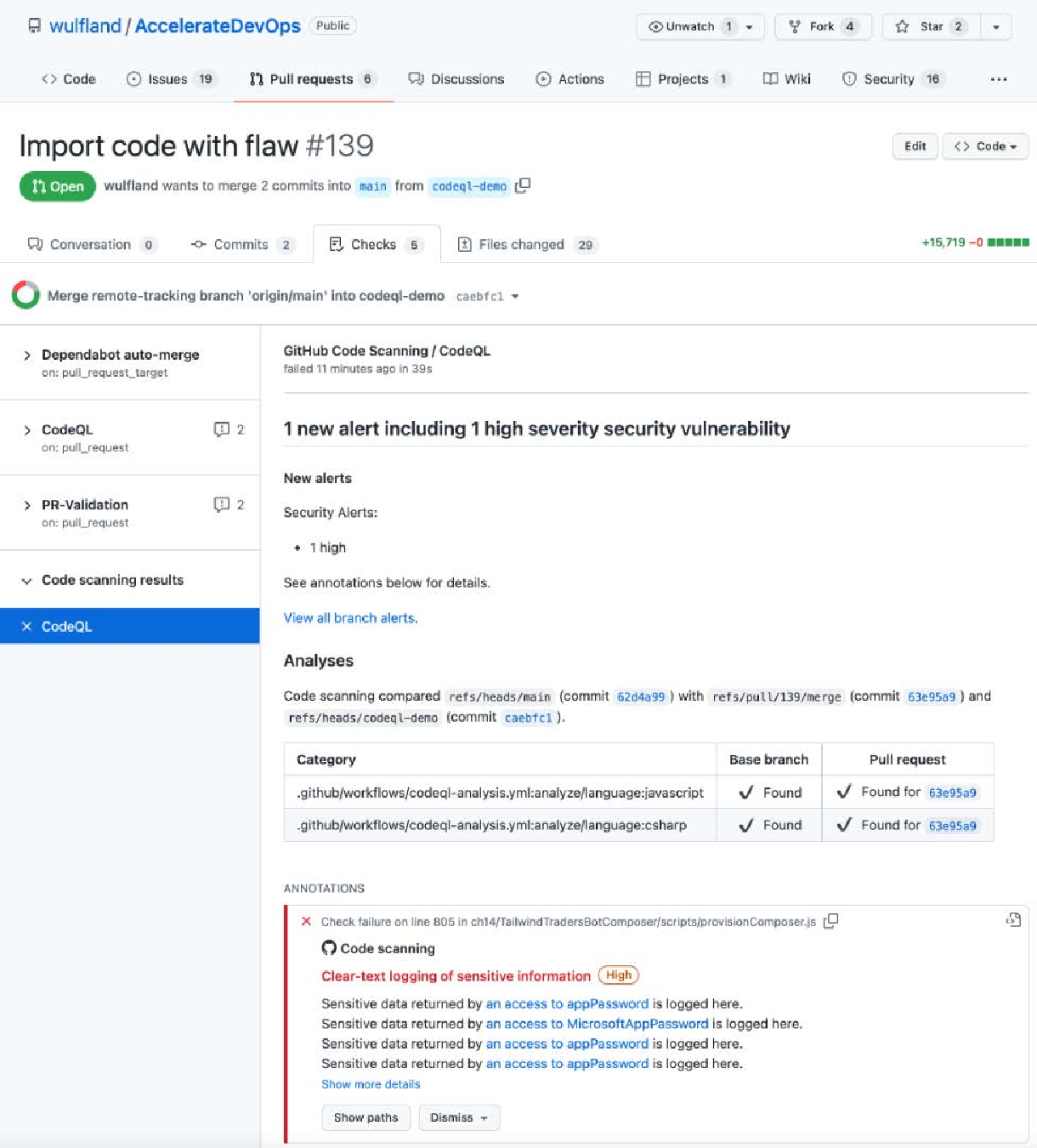
Task: Click the main base branch label
Action: [x=372, y=186]
